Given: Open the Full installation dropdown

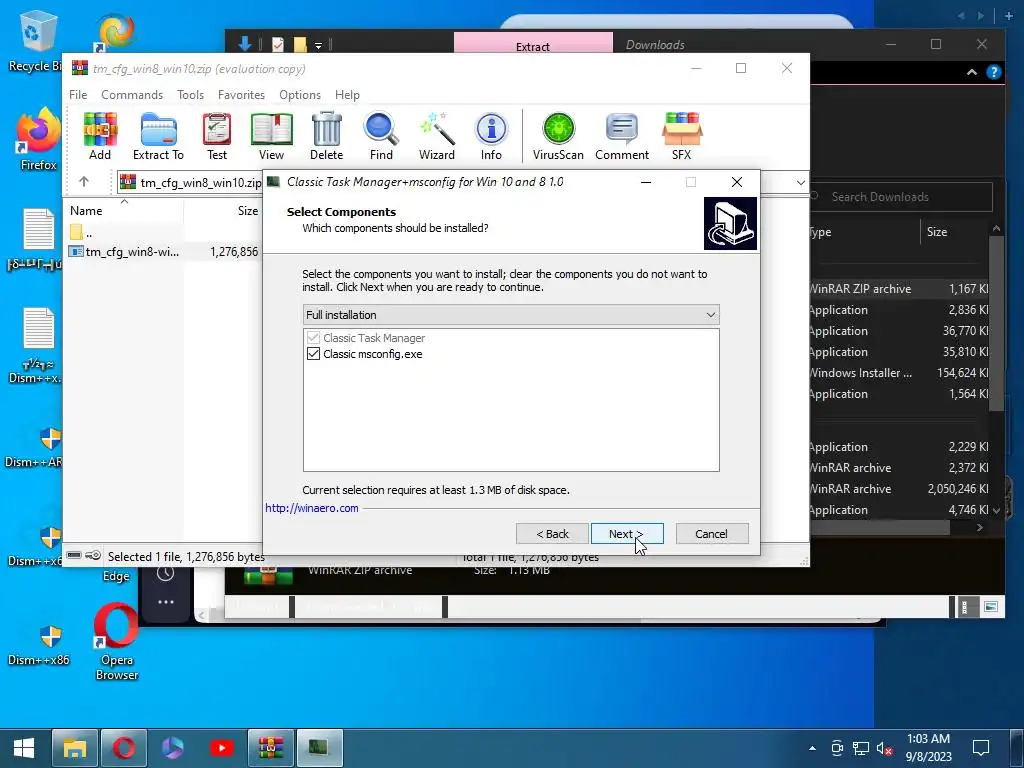Looking at the screenshot, I should (x=511, y=315).
